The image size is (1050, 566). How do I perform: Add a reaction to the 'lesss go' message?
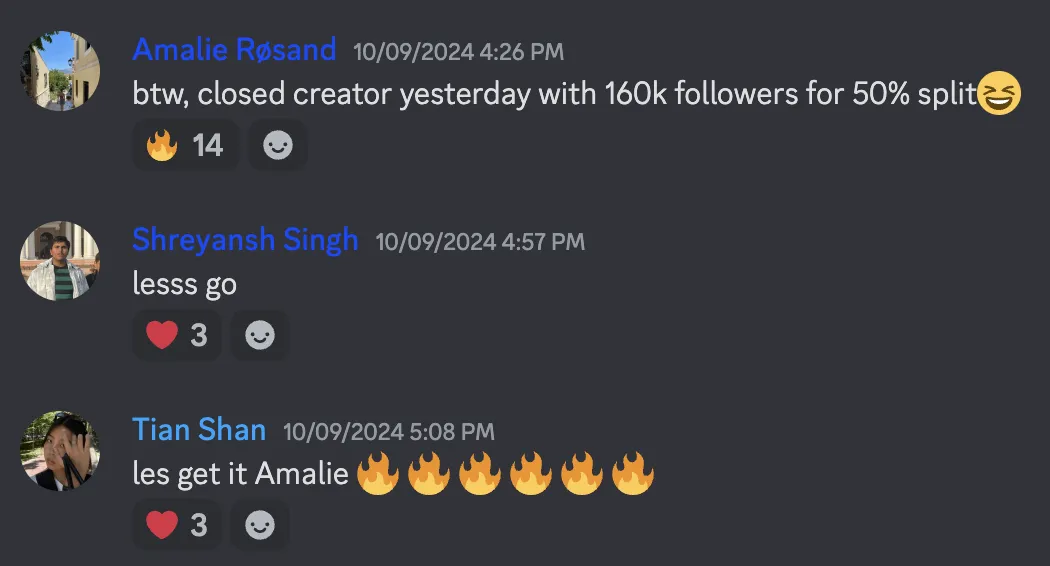260,335
